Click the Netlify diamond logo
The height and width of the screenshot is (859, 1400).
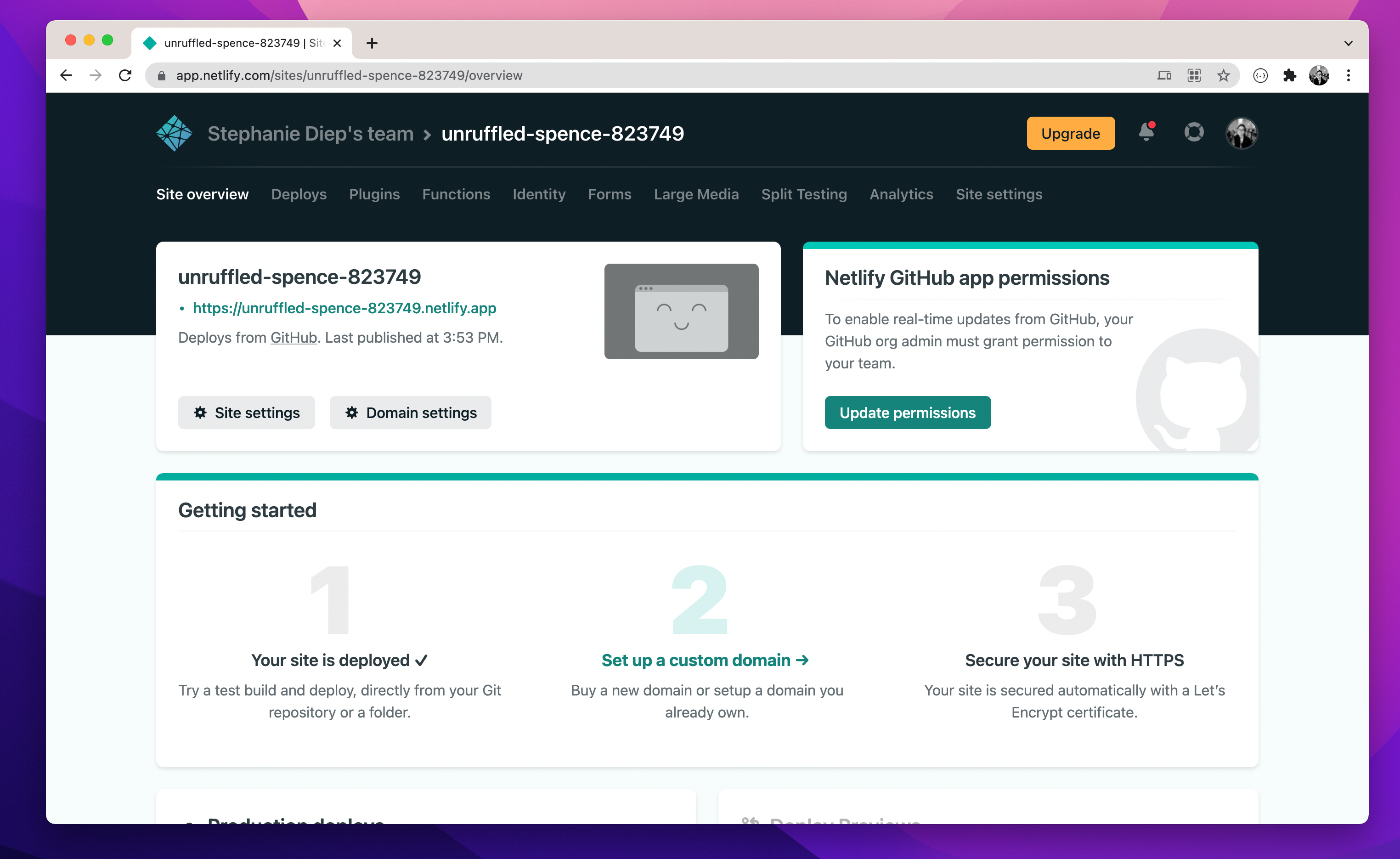(x=174, y=134)
